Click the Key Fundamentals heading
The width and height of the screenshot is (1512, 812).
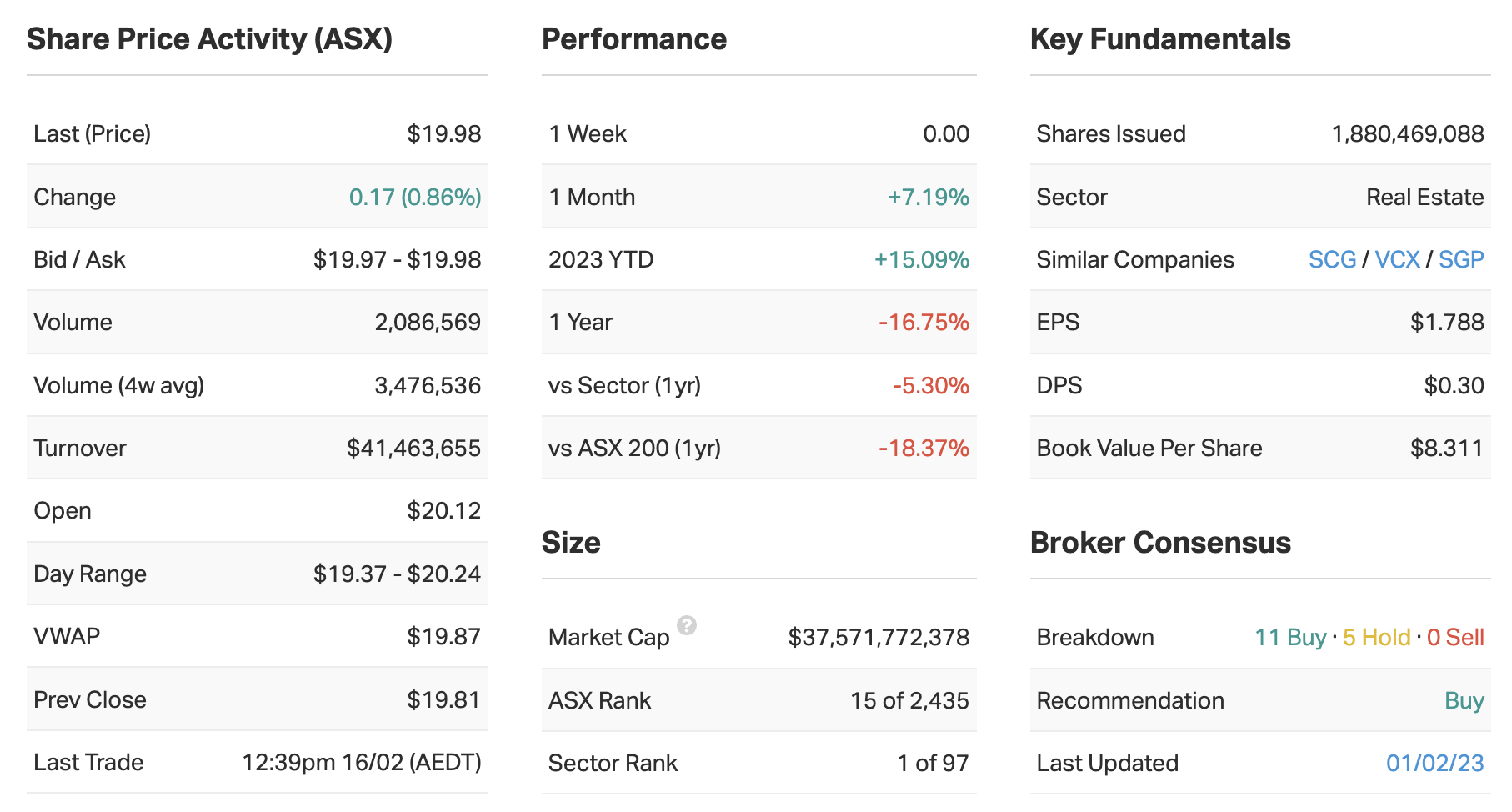tap(1160, 39)
